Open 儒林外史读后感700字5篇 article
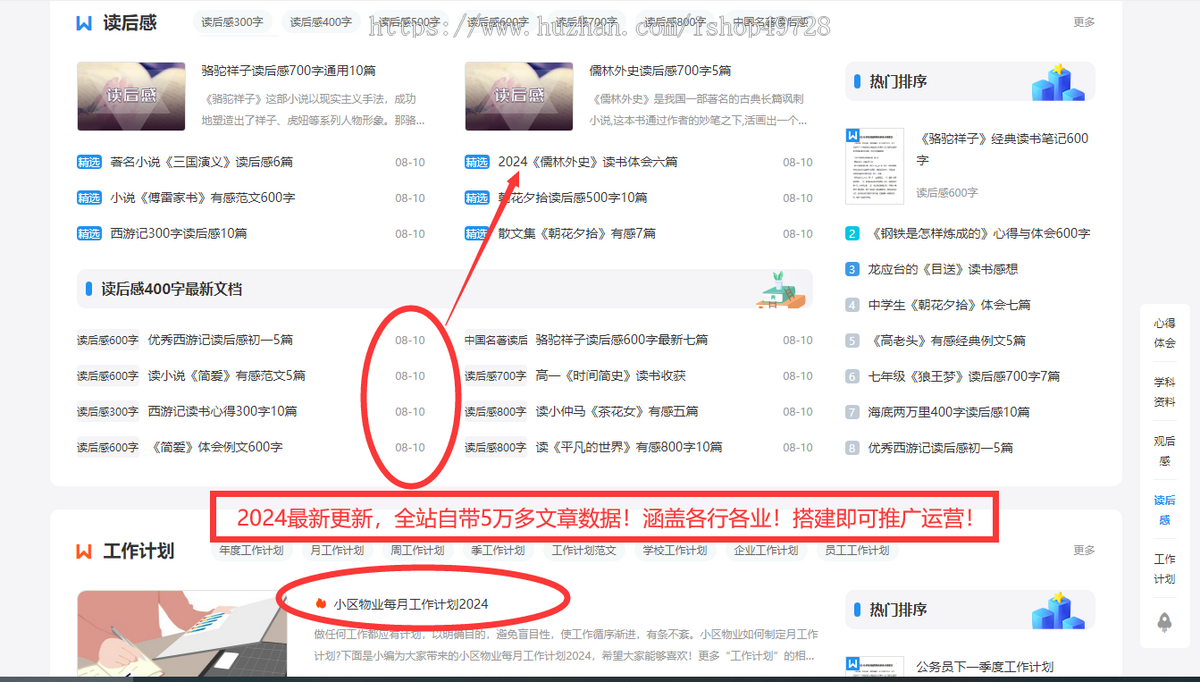The height and width of the screenshot is (682, 1200). click(x=660, y=71)
